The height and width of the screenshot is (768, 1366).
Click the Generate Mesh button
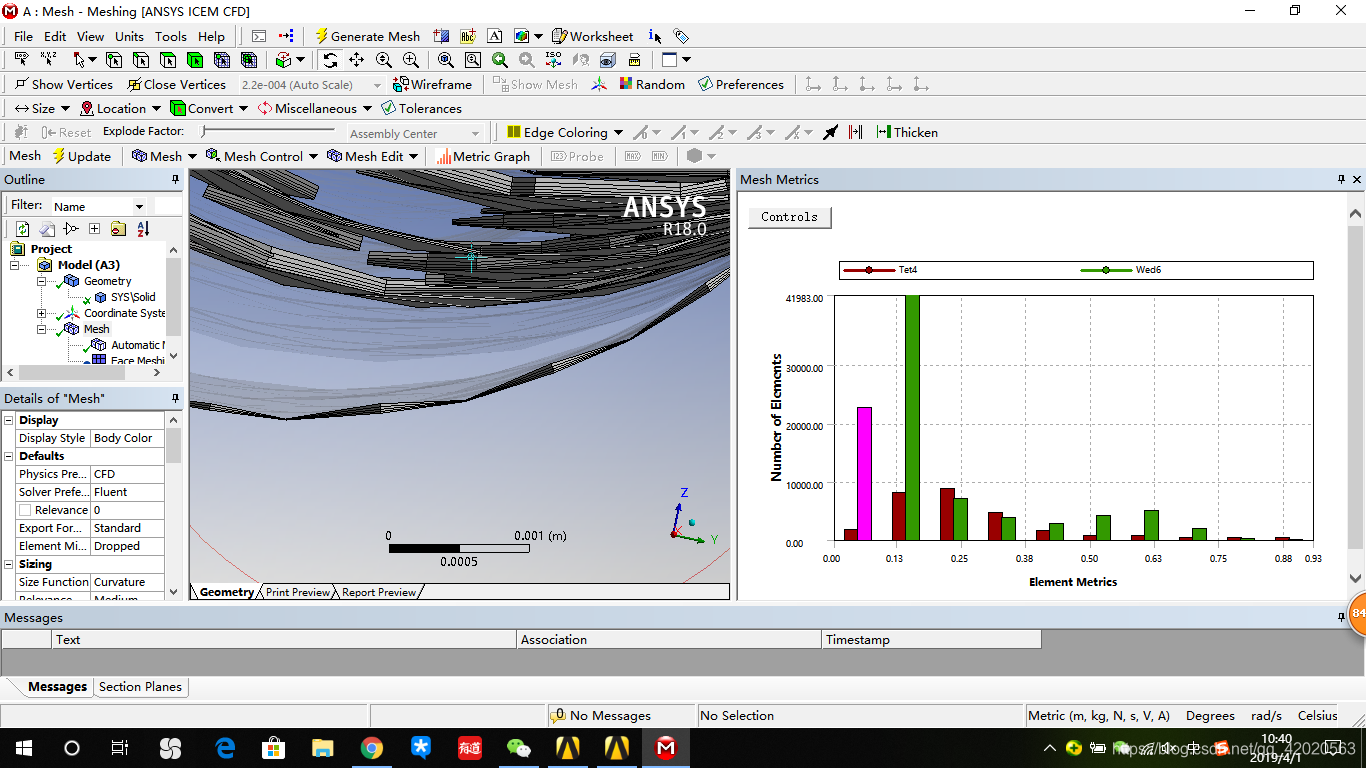coord(367,36)
